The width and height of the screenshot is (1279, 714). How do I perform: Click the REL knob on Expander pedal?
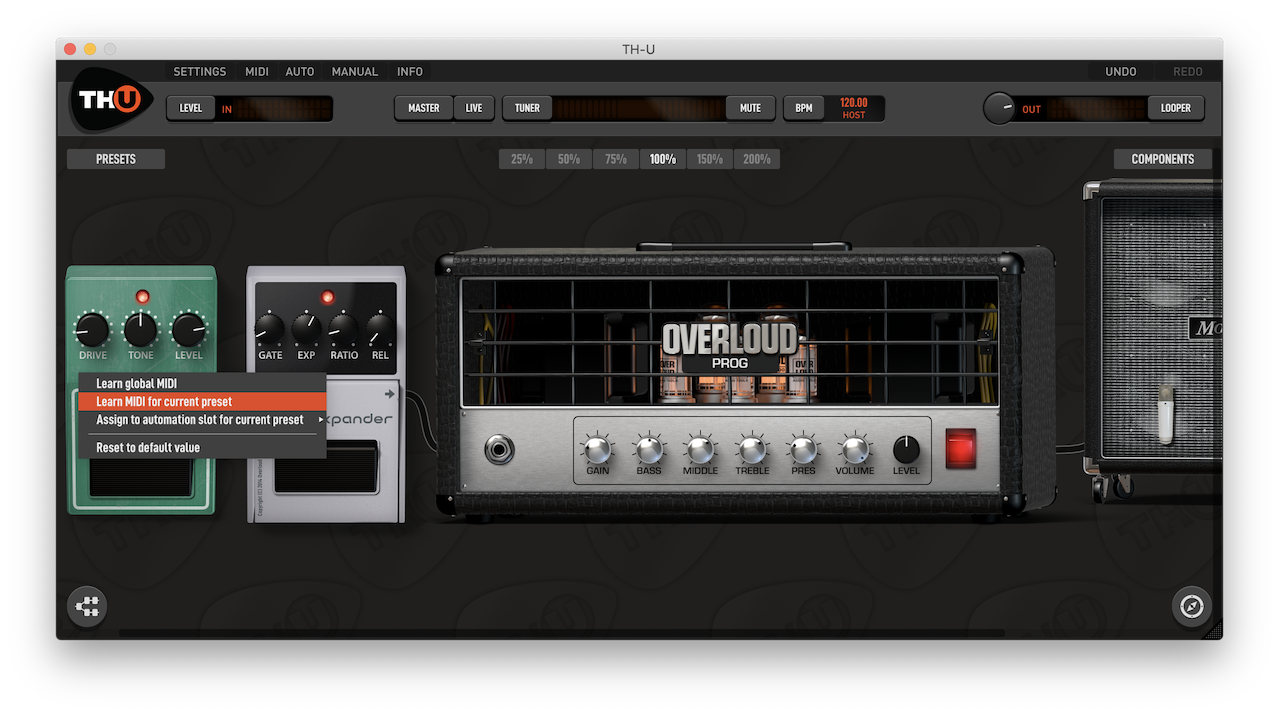coord(380,329)
